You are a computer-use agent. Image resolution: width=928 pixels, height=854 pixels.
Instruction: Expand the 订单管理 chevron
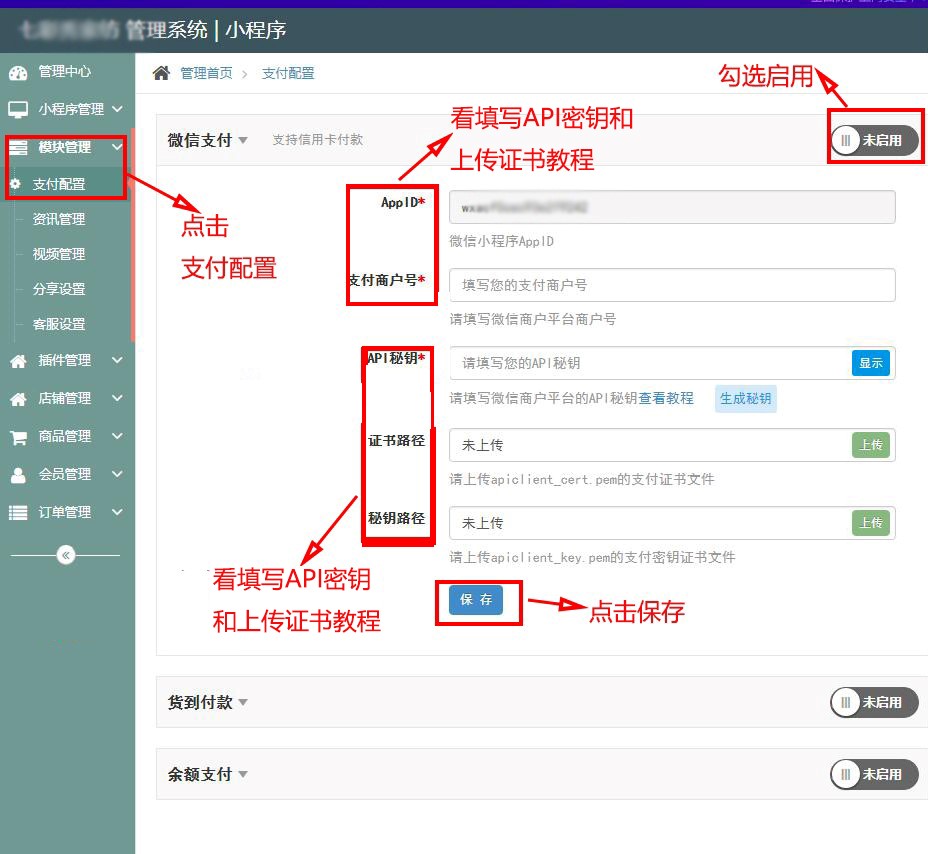117,512
